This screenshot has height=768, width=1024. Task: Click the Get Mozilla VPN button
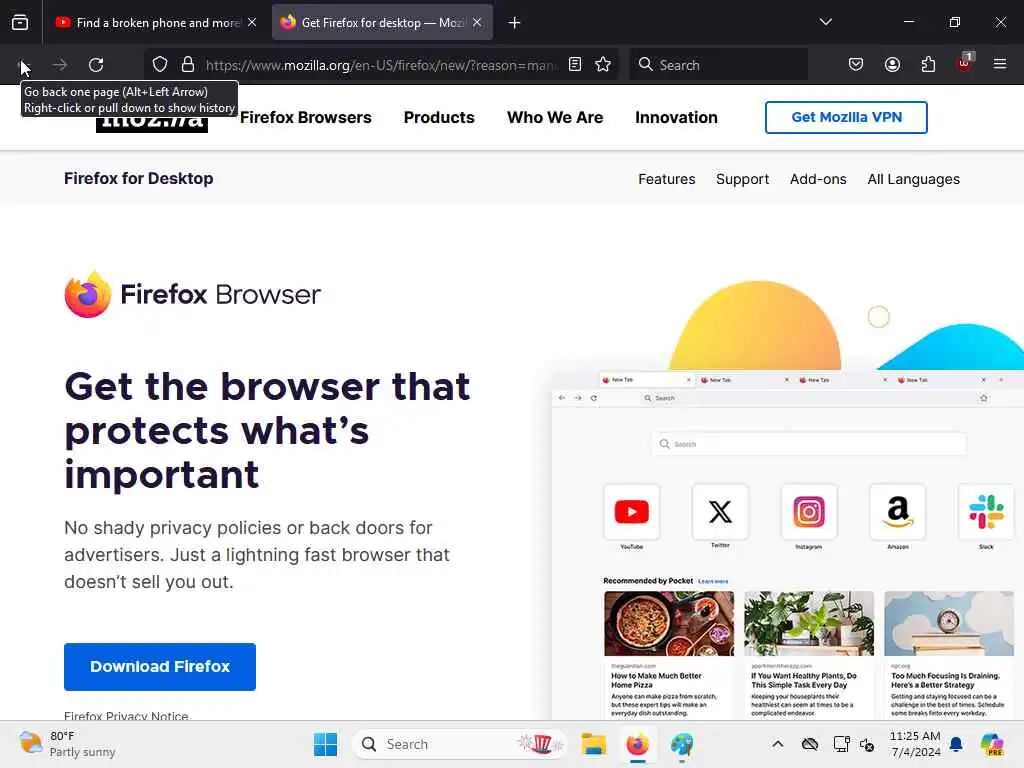846,118
